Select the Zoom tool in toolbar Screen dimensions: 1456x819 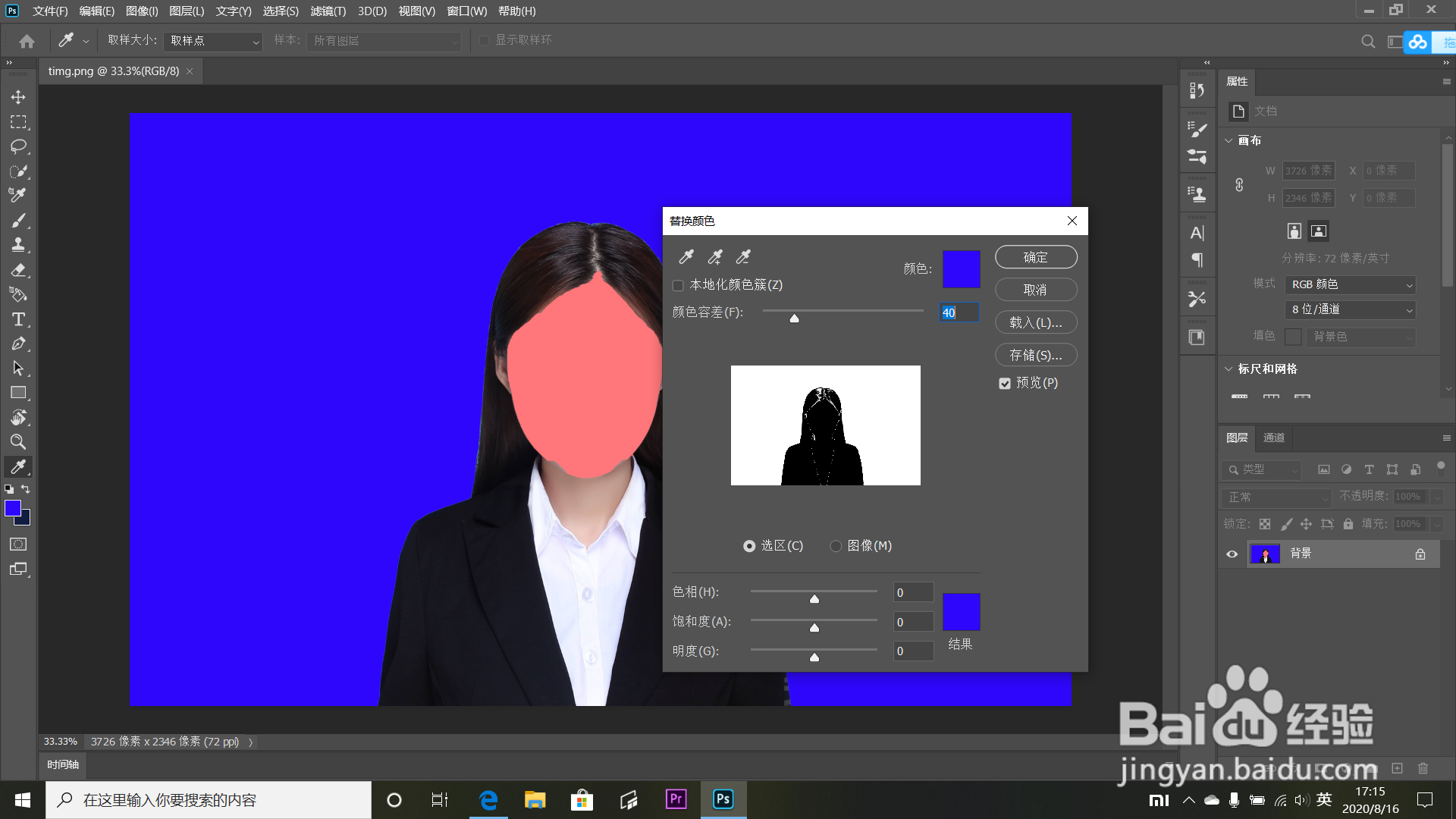click(18, 442)
